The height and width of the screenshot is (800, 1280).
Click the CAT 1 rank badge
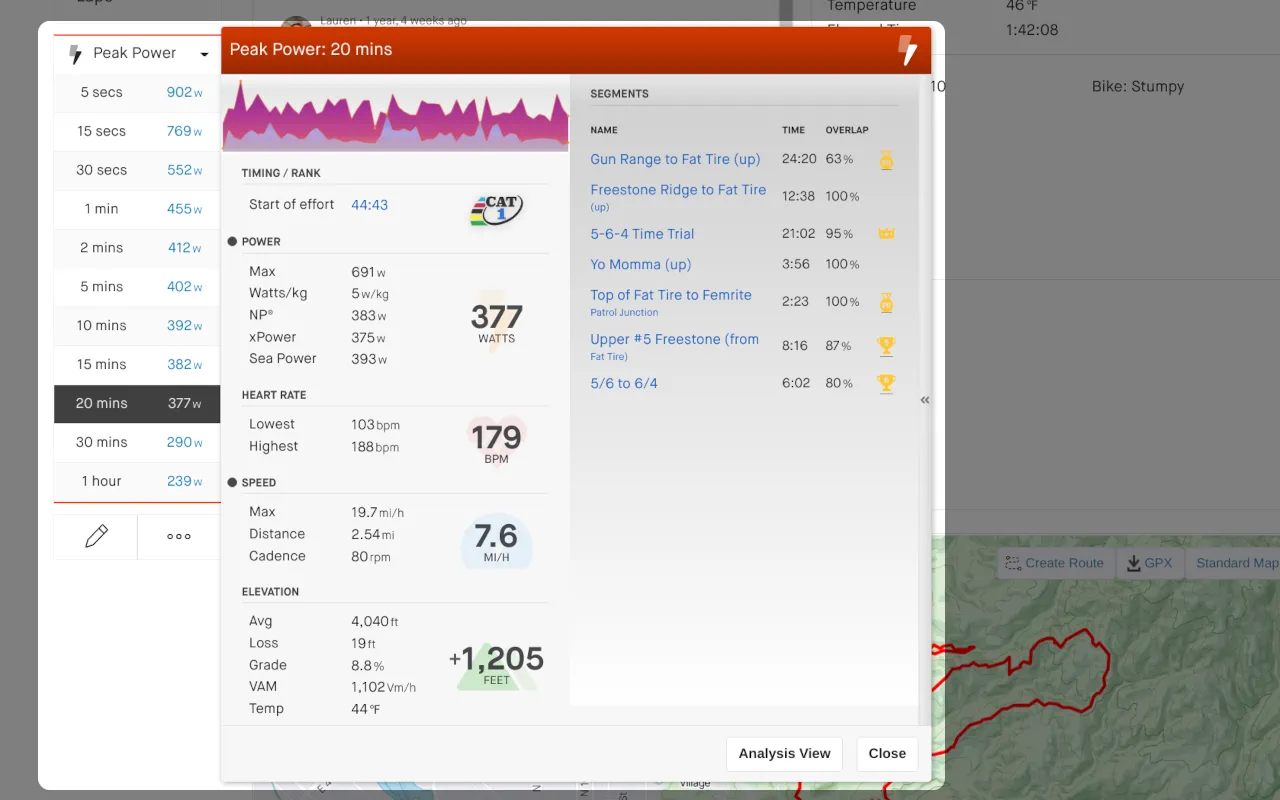pyautogui.click(x=496, y=209)
